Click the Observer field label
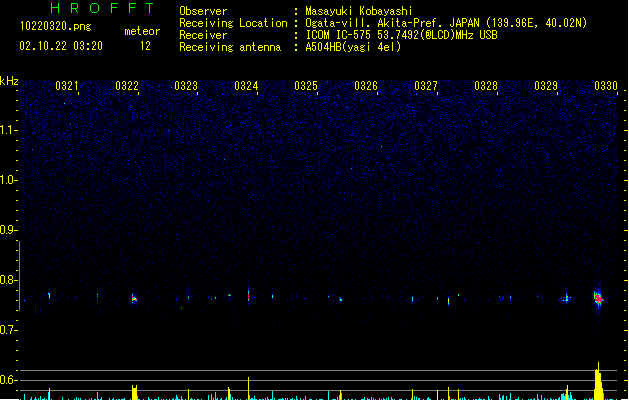 203,11
